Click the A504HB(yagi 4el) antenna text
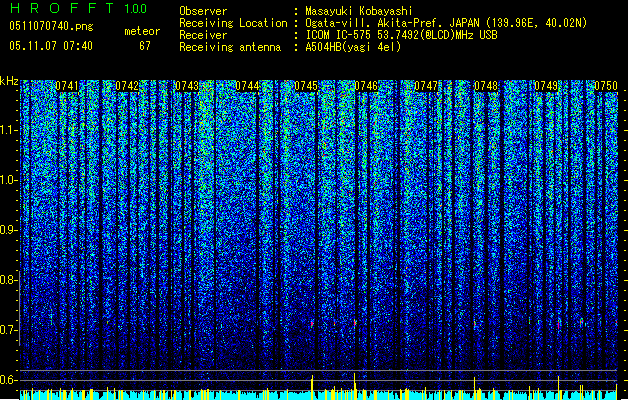The height and width of the screenshot is (400, 629). (353, 47)
